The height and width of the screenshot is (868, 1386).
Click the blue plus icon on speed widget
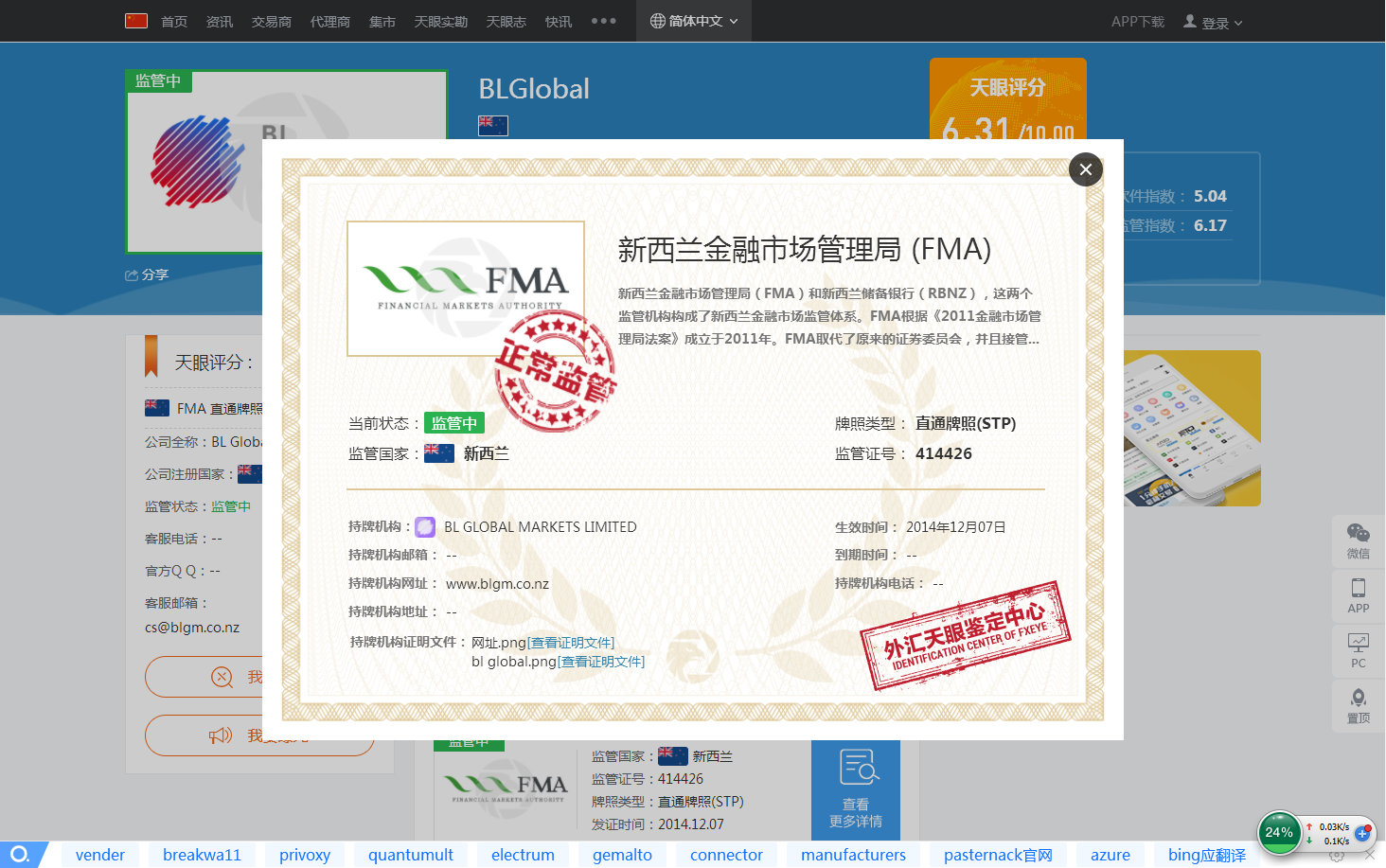point(1362,834)
